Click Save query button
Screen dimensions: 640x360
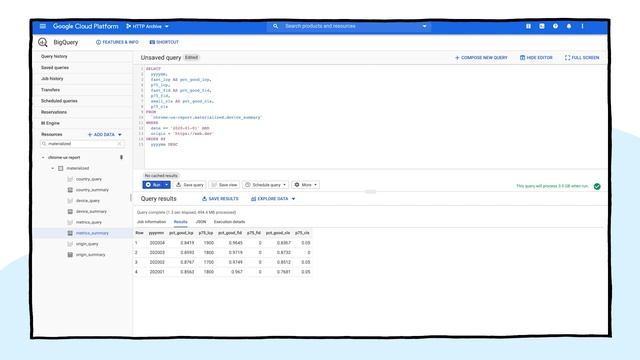(x=190, y=185)
